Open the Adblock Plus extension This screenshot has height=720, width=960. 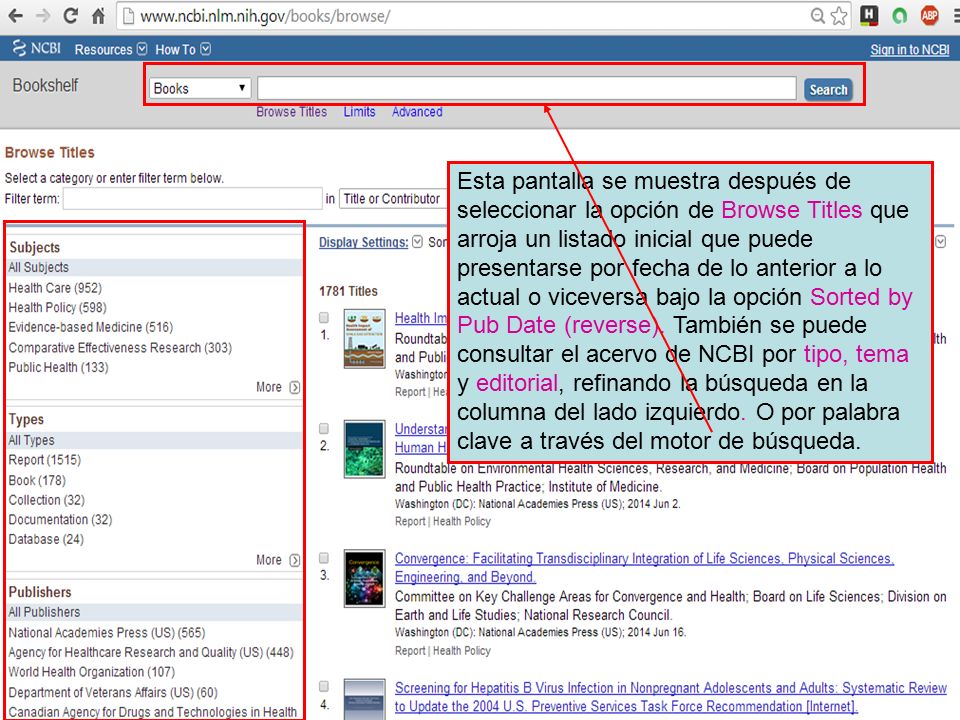929,16
